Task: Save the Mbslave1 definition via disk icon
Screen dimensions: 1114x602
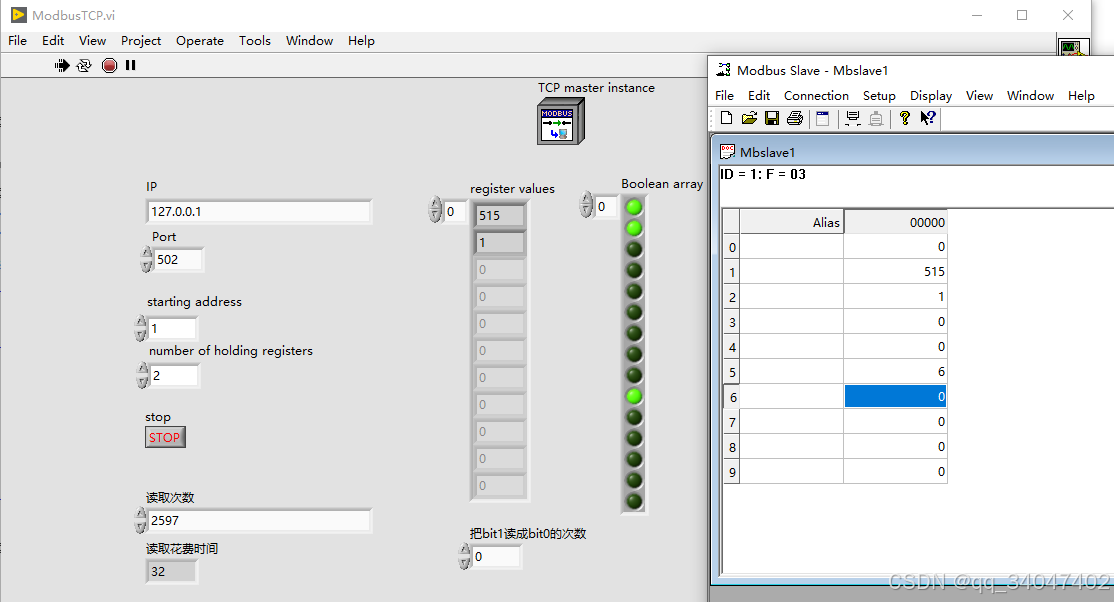Action: pos(771,118)
